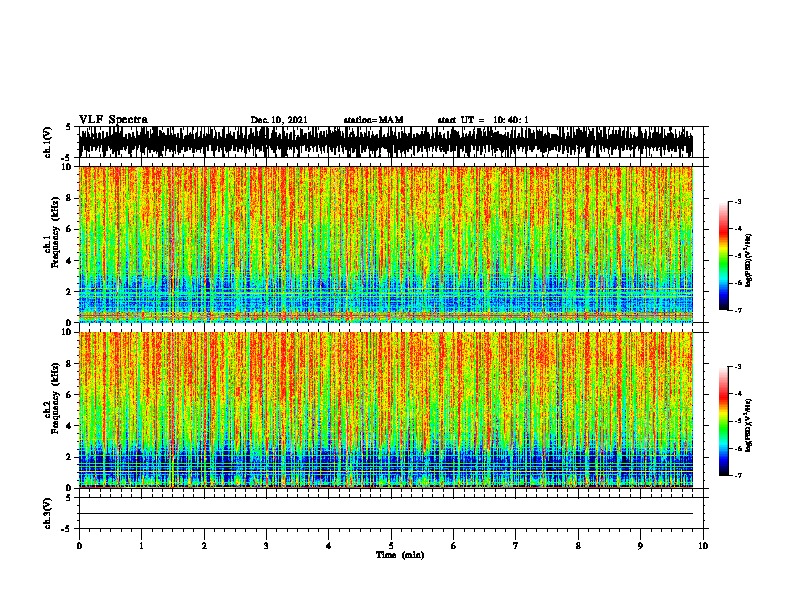Click time axis tick label "4"

pos(329,545)
